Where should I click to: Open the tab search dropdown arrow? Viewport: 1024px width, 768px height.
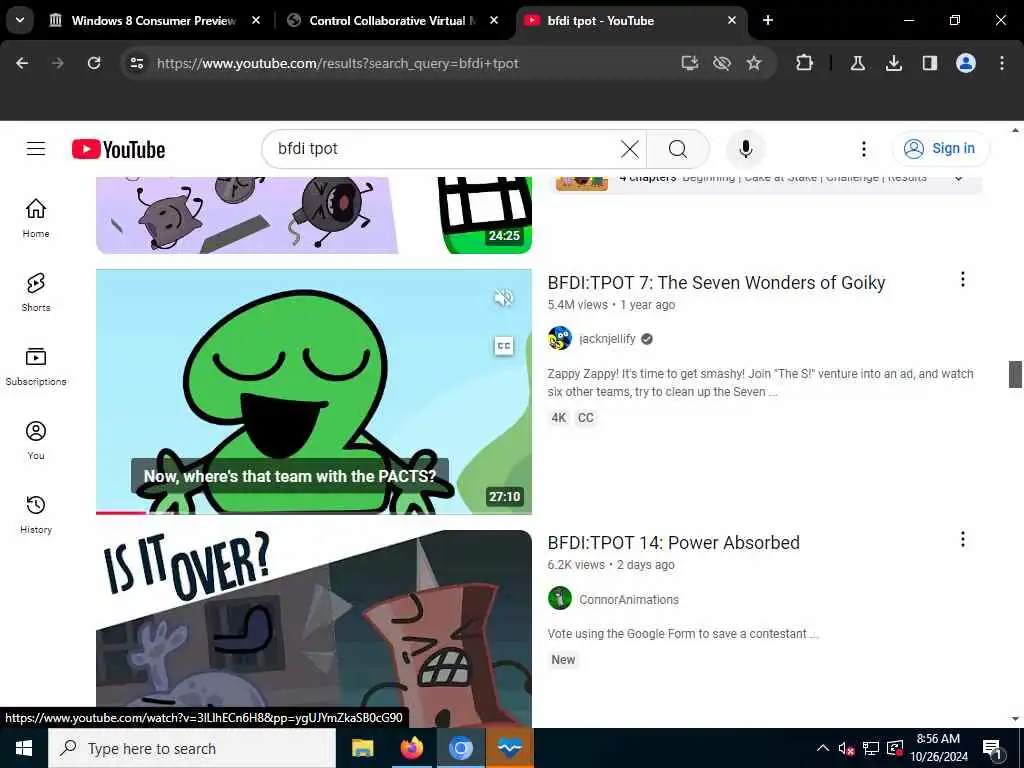click(x=20, y=20)
